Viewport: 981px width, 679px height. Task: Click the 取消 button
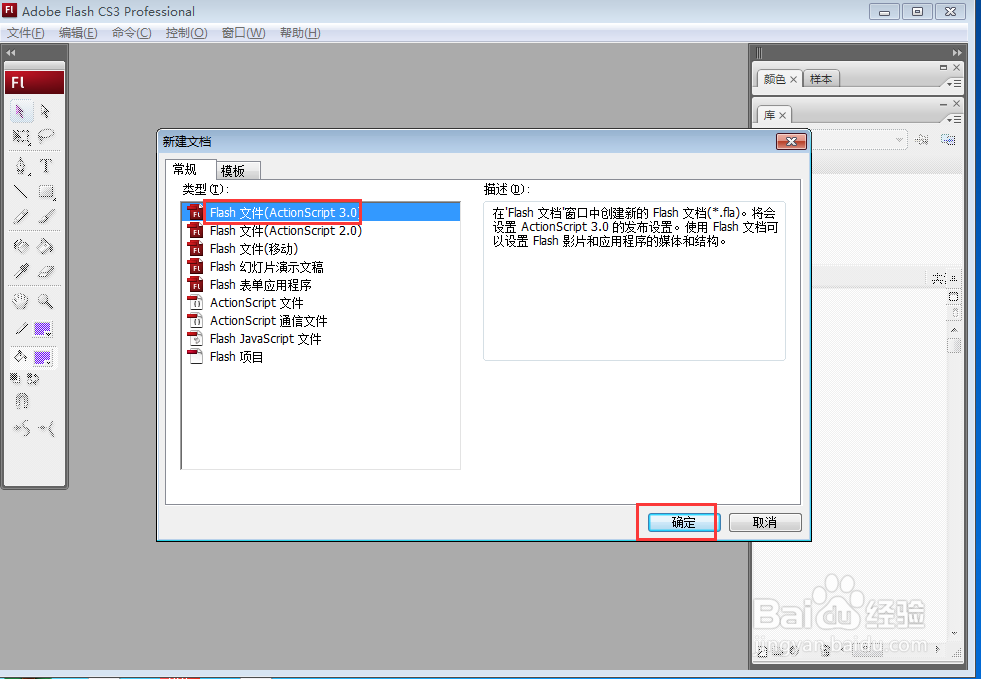pyautogui.click(x=765, y=523)
